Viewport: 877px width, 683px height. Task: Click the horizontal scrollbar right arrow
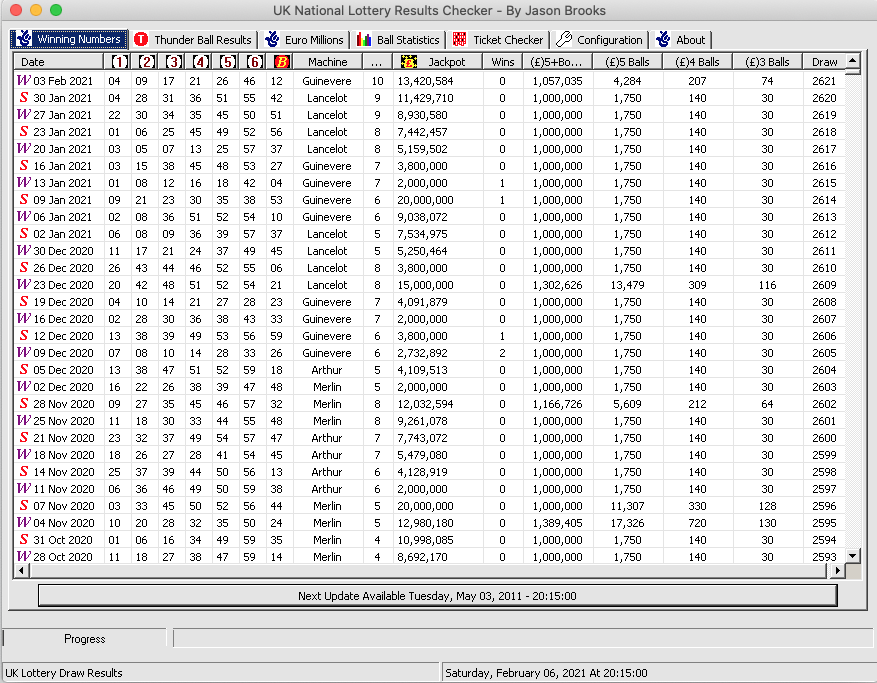point(837,570)
